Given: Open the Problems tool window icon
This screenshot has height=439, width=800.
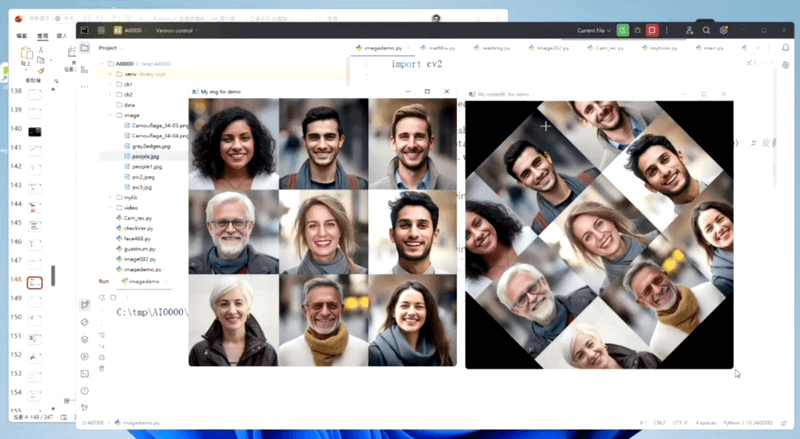Looking at the screenshot, I should click(x=85, y=390).
